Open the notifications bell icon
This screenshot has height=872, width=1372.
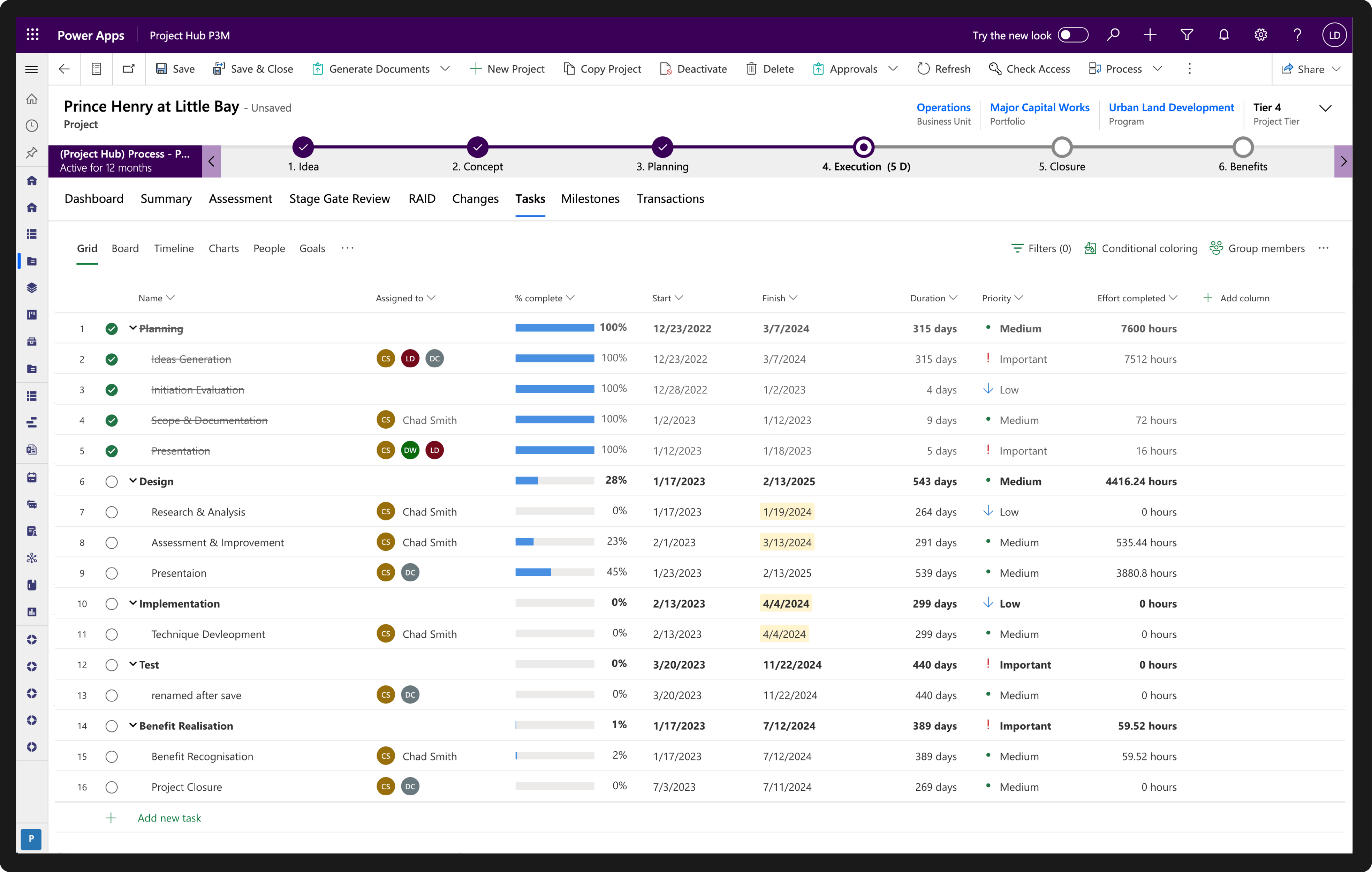1223,35
